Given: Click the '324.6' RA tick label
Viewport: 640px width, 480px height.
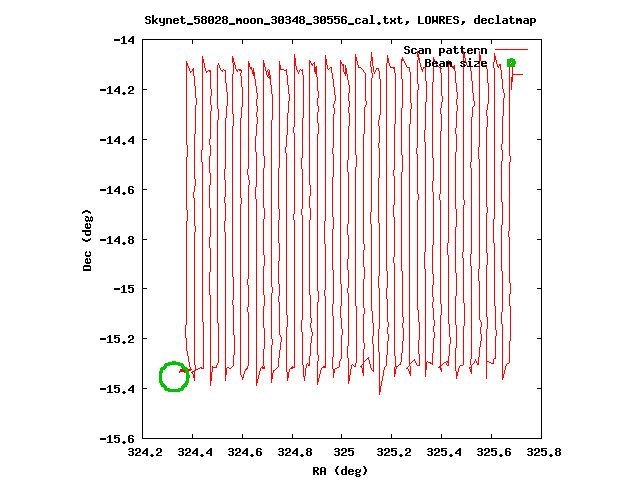Looking at the screenshot, I should 244,452.
